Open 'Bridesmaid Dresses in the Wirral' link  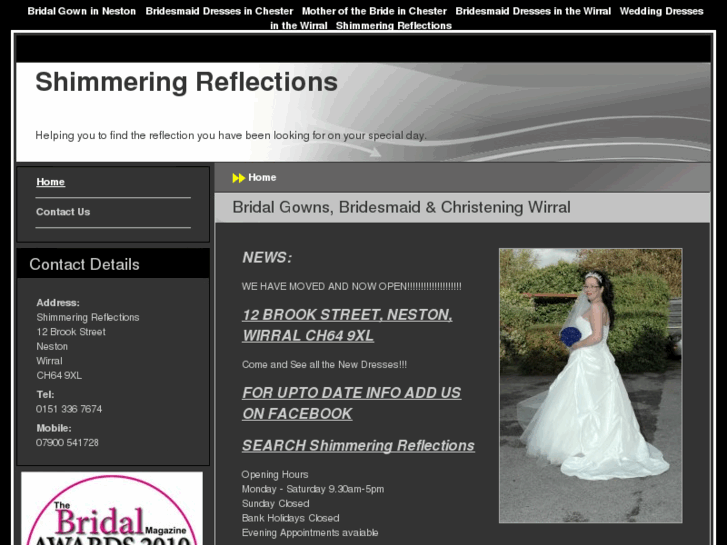pos(533,11)
